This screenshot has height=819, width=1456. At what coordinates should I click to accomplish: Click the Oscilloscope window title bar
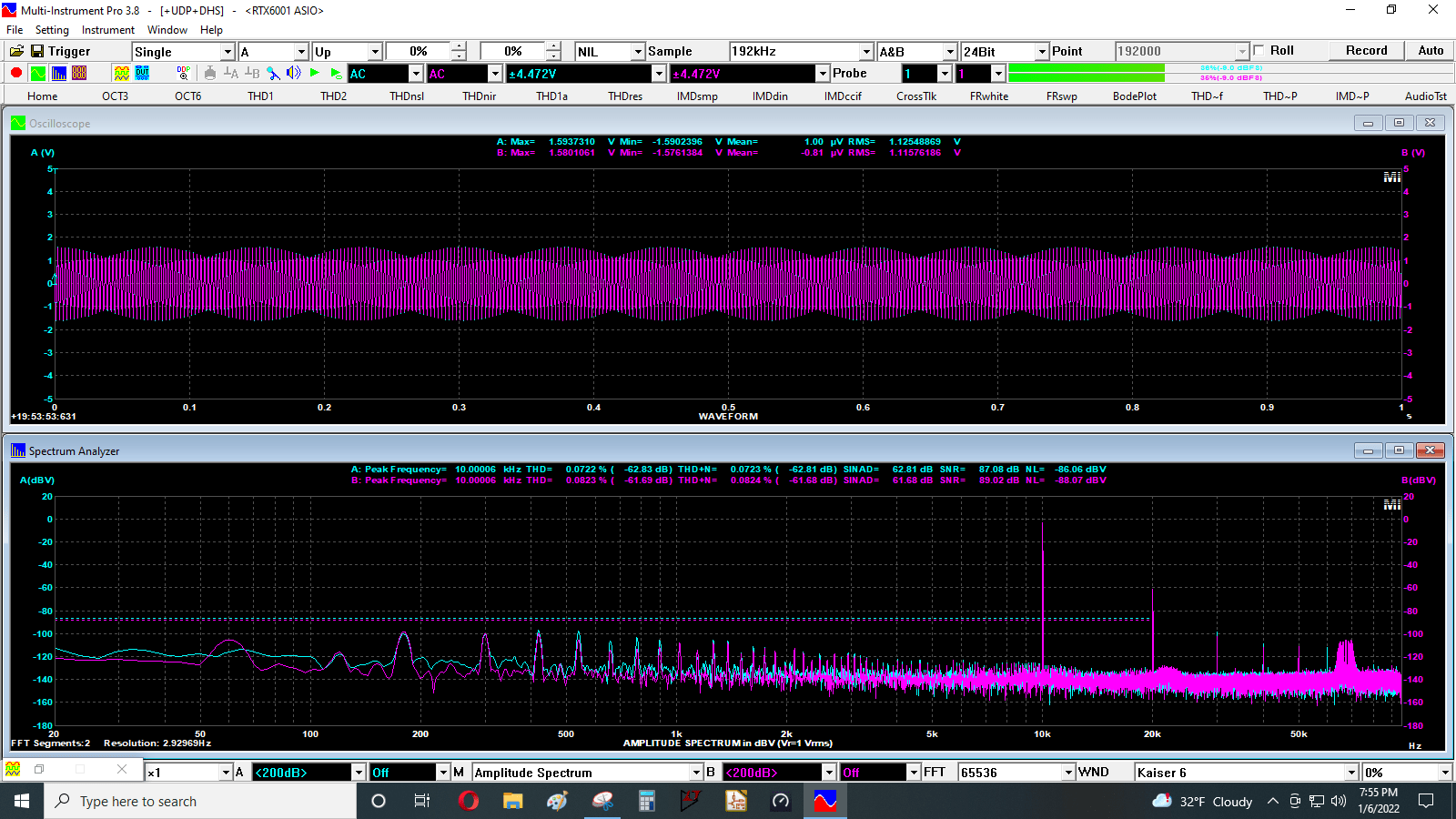728,123
